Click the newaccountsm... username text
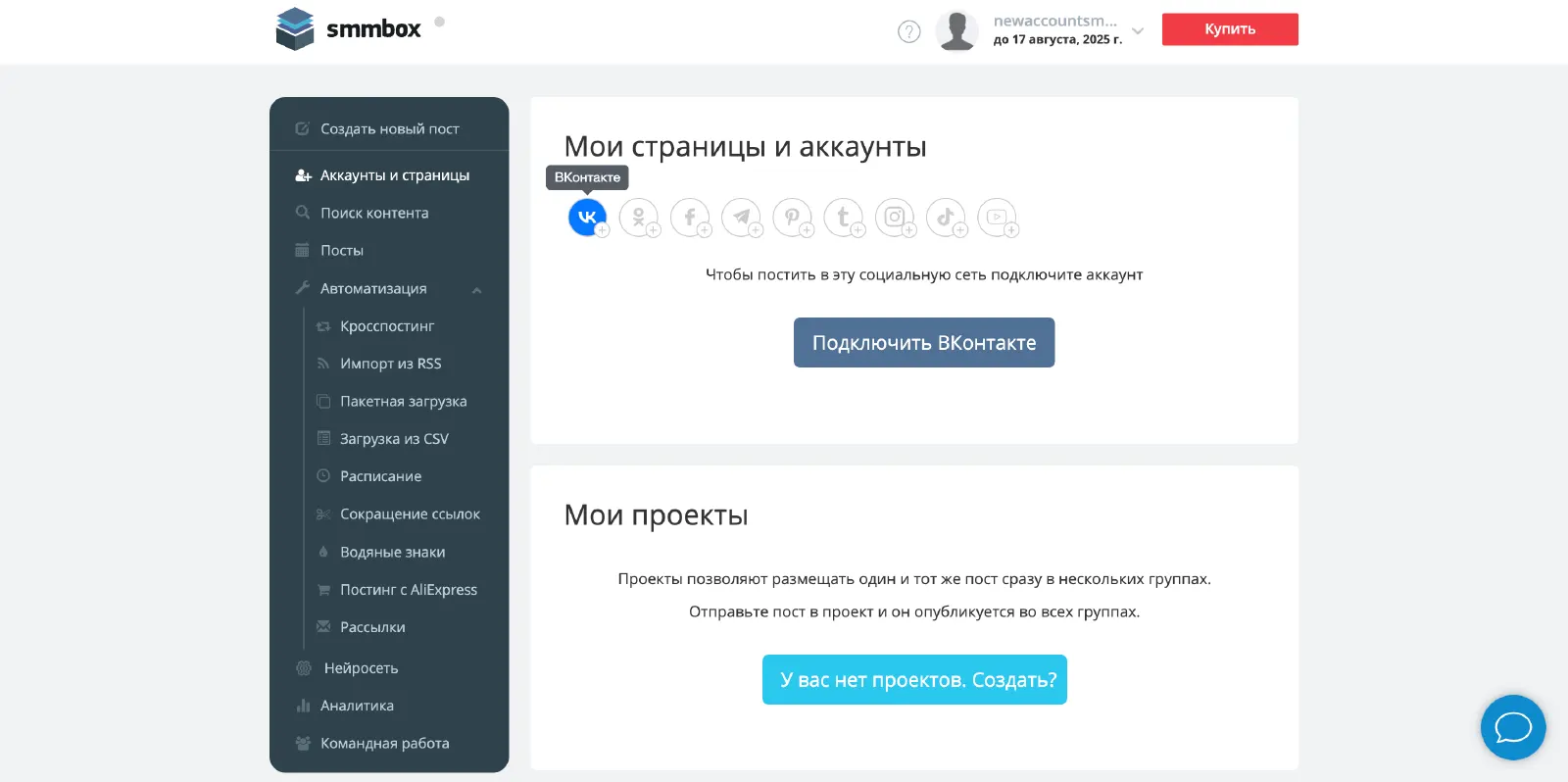Viewport: 1568px width, 782px height. [x=1055, y=21]
